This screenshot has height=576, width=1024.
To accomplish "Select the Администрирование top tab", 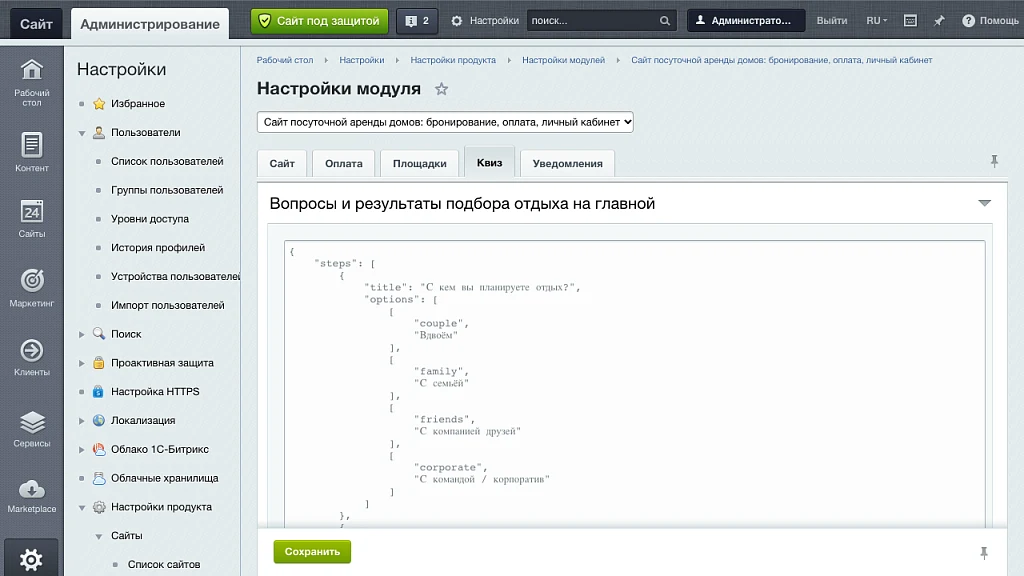I will point(150,24).
